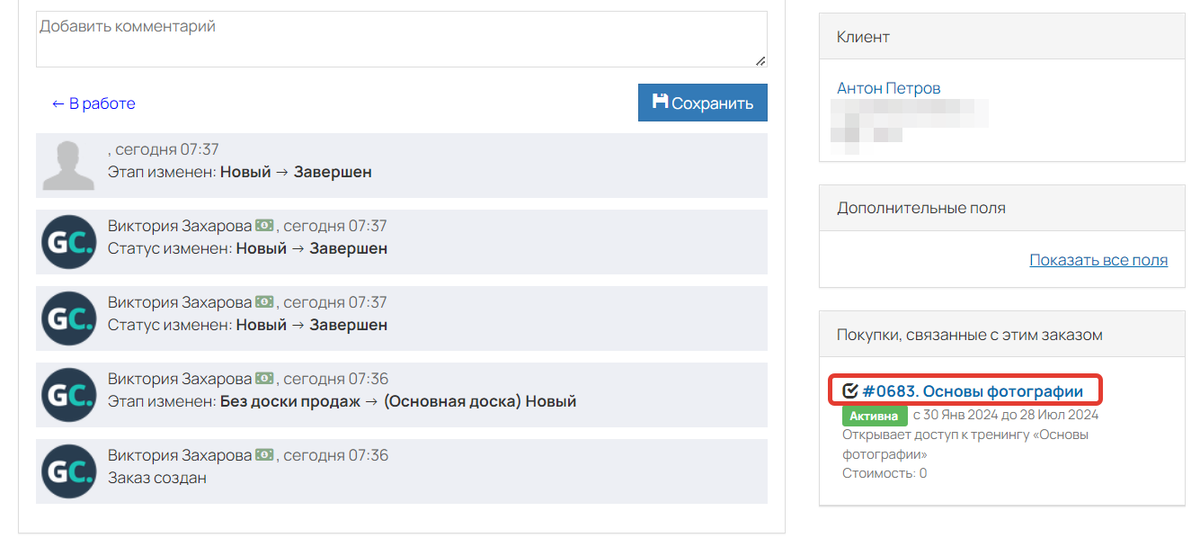Image resolution: width=1200 pixels, height=547 pixels.
Task: Click the Сохранить button
Action: pos(703,103)
